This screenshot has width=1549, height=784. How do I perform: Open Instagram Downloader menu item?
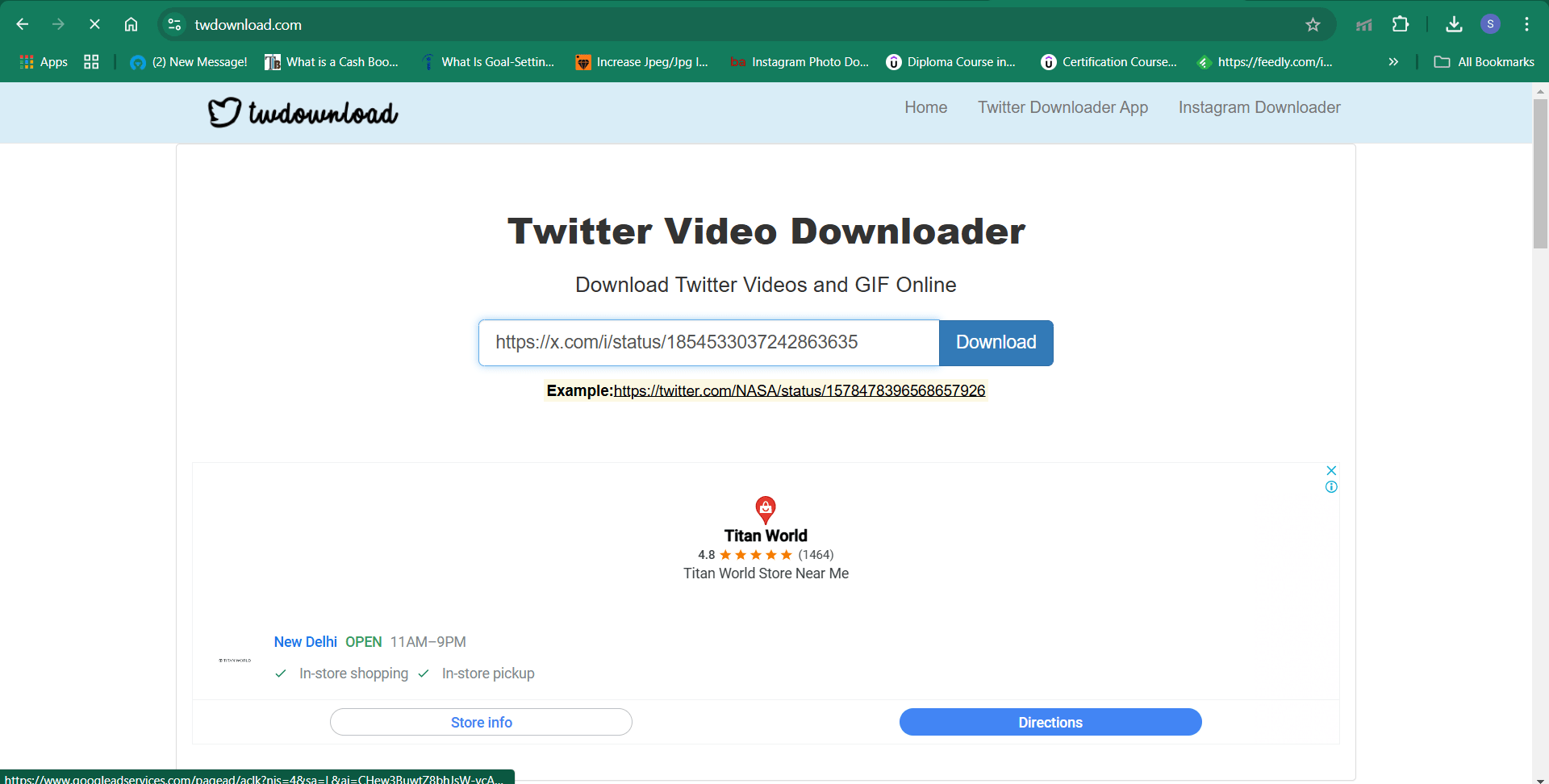pos(1259,107)
